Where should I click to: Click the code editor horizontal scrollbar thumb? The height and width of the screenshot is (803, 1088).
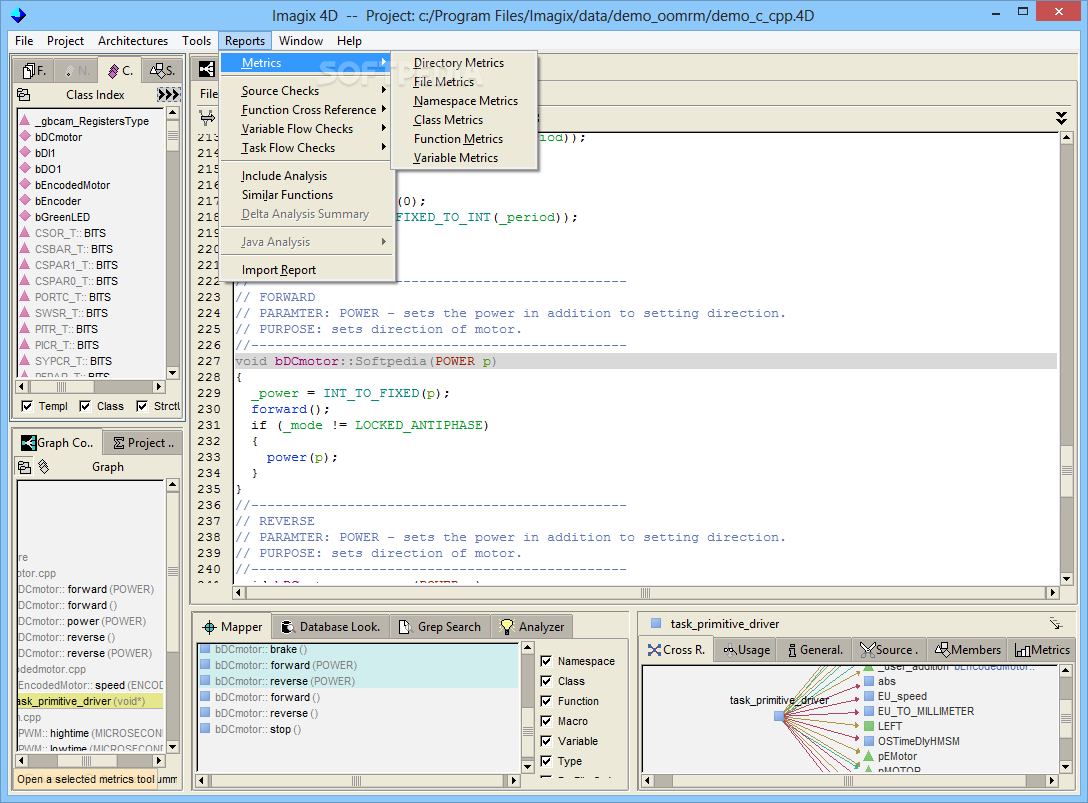point(645,593)
